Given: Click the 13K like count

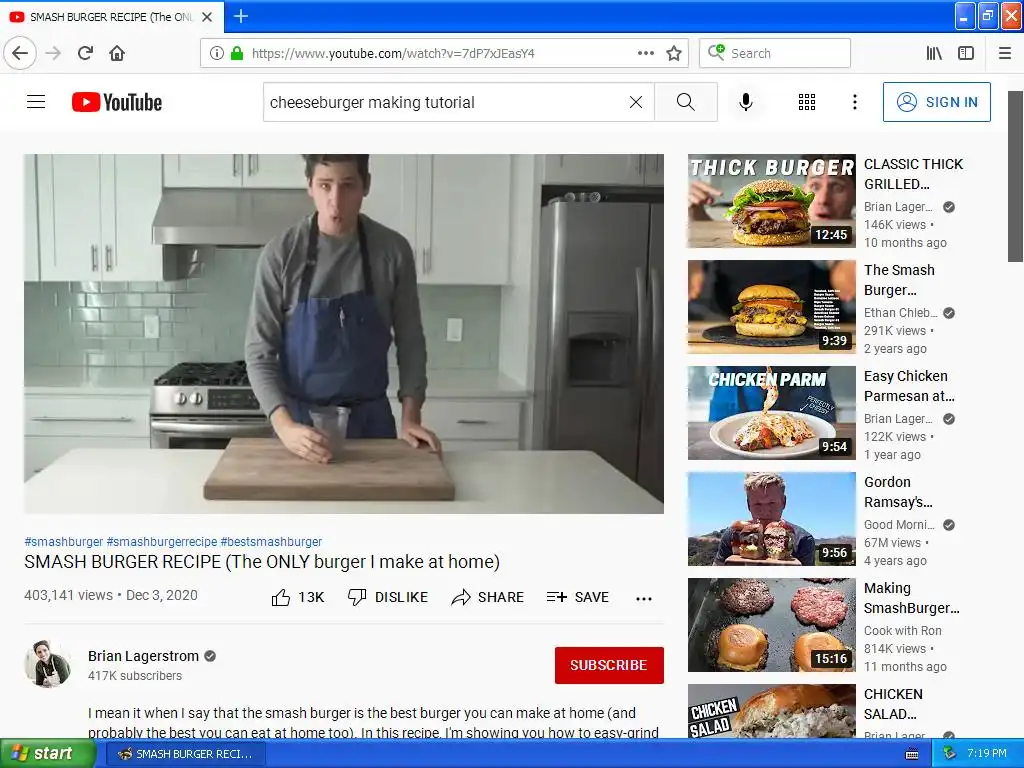Looking at the screenshot, I should [312, 597].
